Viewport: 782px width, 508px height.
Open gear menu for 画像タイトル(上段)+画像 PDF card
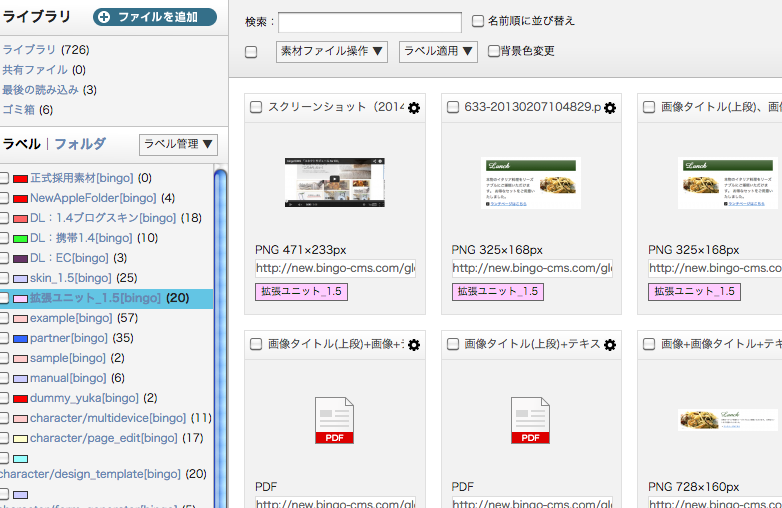414,344
